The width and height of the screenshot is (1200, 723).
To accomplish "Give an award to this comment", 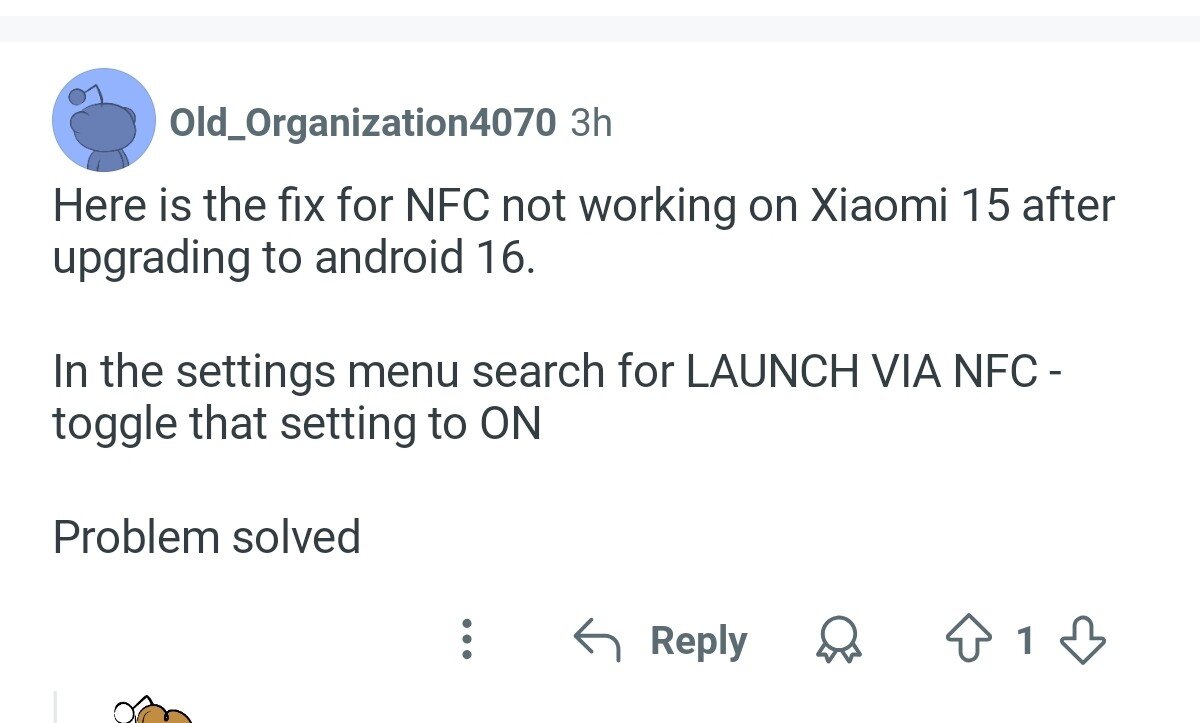I will click(839, 641).
